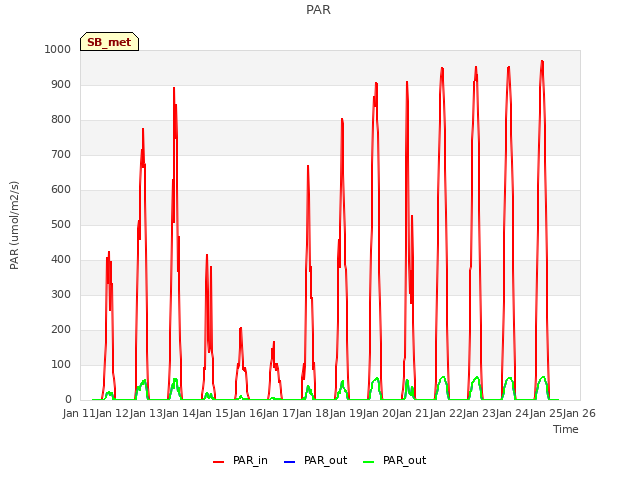Click the highest red peak near 970
The height and width of the screenshot is (480, 640).
542,61
